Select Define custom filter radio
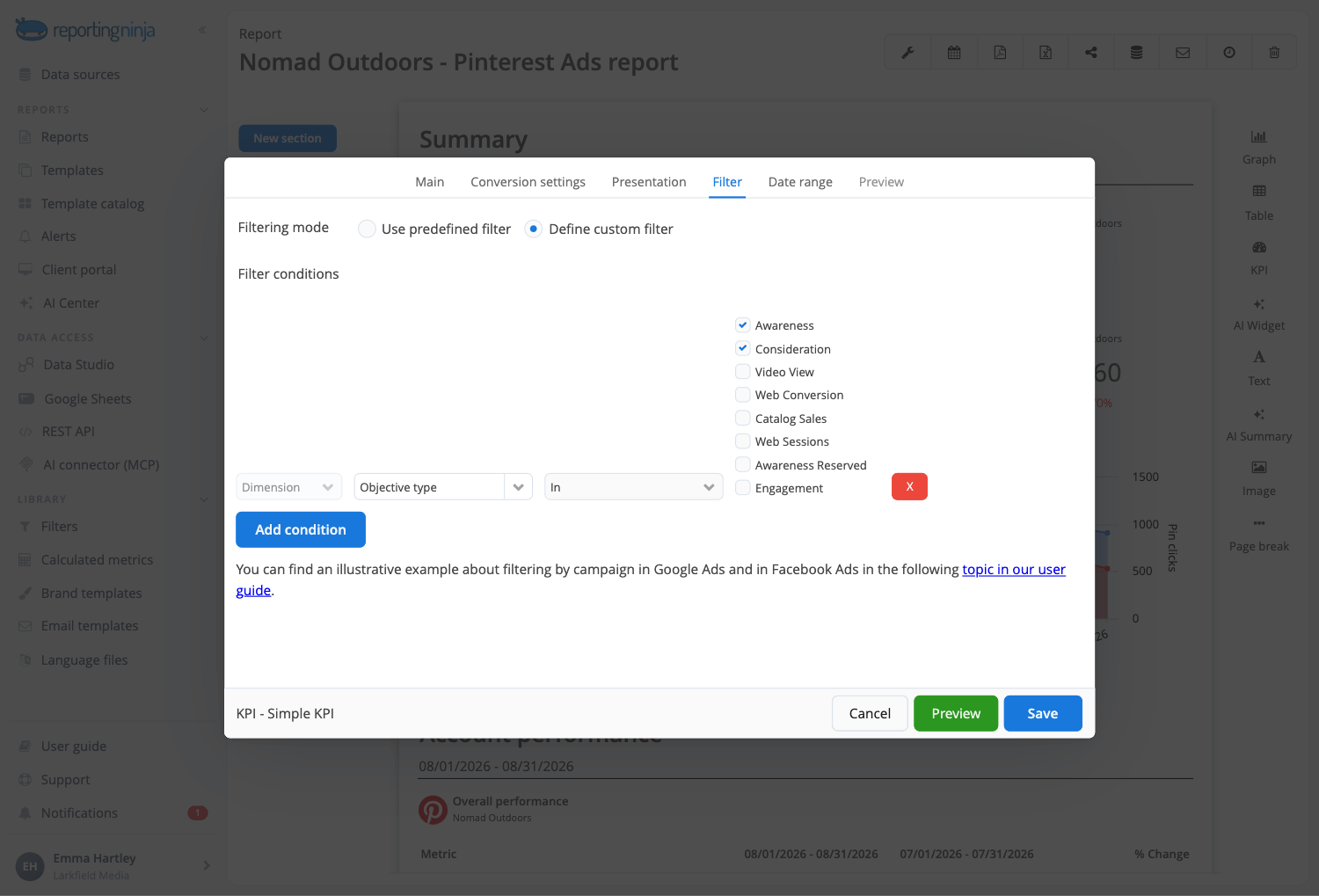This screenshot has width=1319, height=896. [533, 229]
